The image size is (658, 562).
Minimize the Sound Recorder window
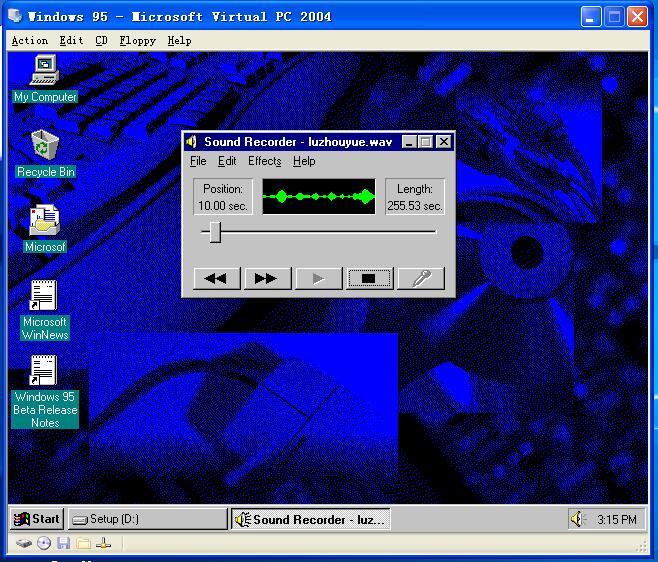pos(409,142)
